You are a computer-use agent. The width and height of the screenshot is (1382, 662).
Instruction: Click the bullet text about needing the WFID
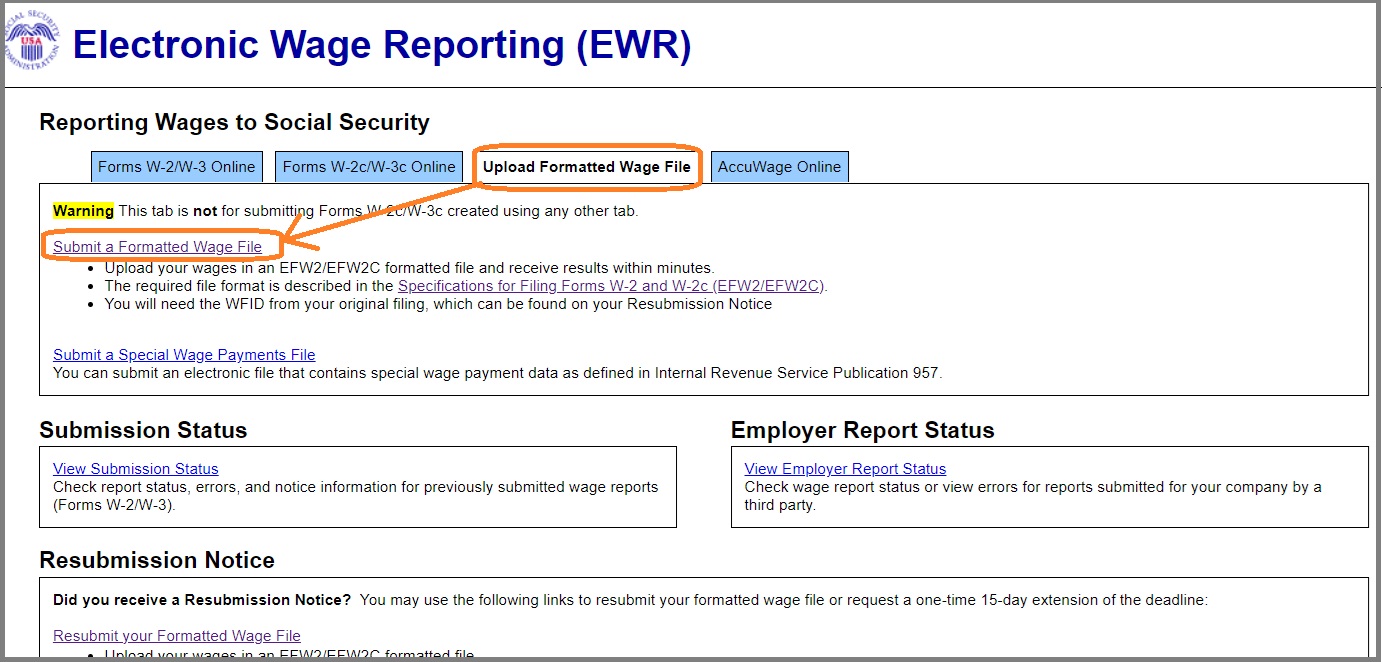click(438, 304)
